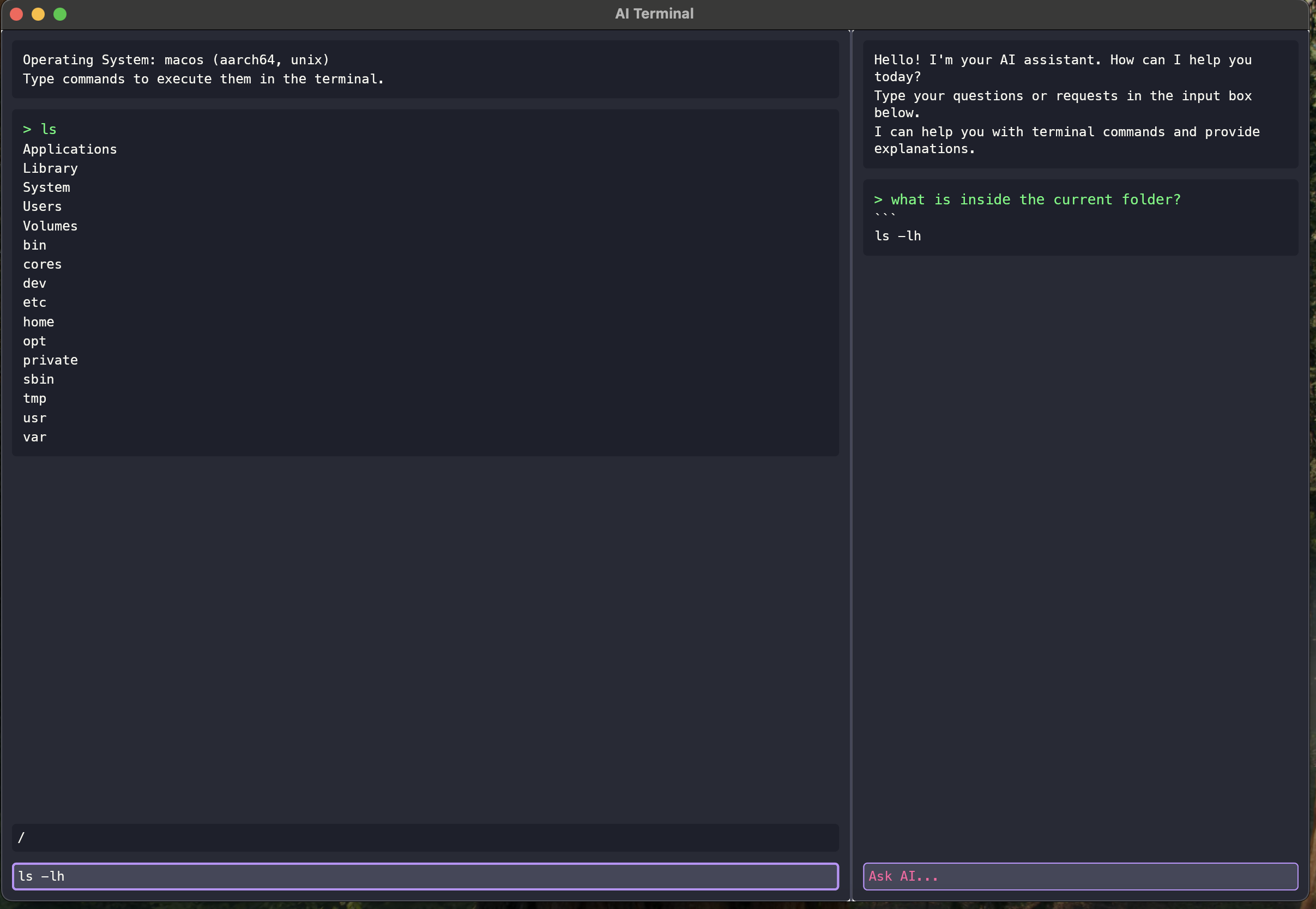Click 'Users' in the directory listing
The image size is (1316, 909).
pyautogui.click(x=42, y=207)
